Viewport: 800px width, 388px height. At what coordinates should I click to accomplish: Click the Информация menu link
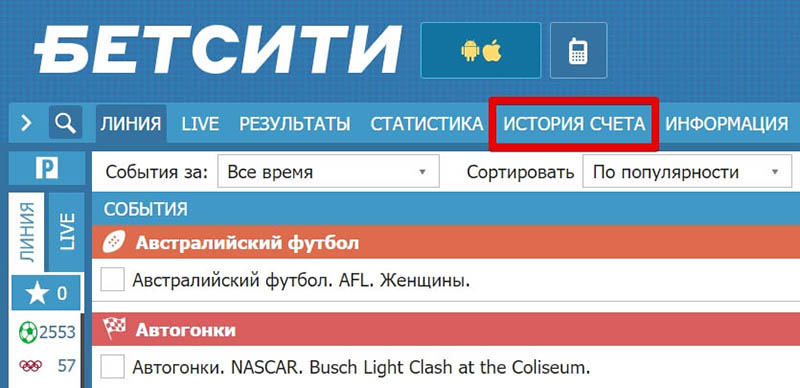pos(727,124)
